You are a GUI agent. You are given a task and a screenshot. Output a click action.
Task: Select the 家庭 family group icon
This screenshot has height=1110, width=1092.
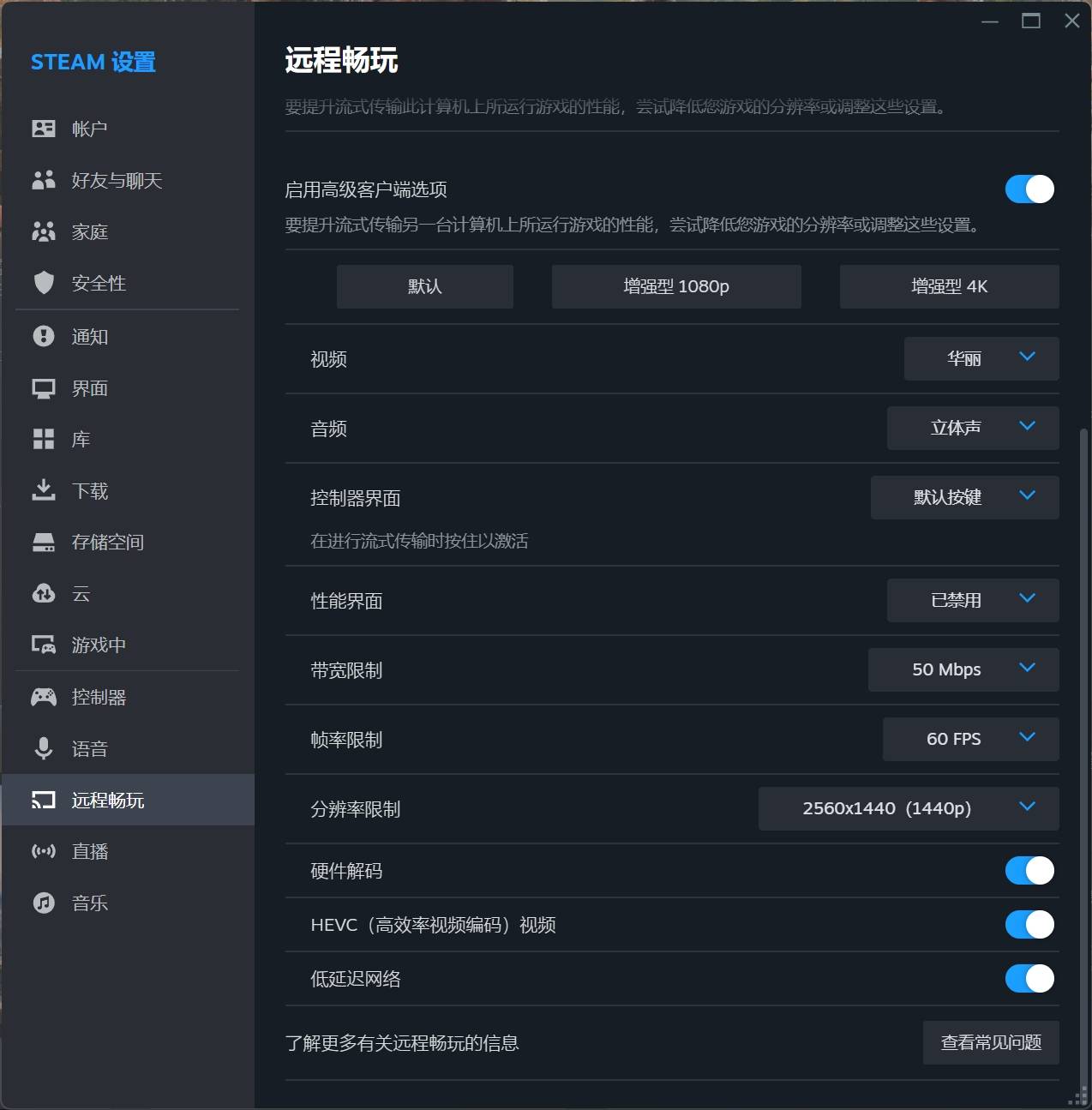44,231
